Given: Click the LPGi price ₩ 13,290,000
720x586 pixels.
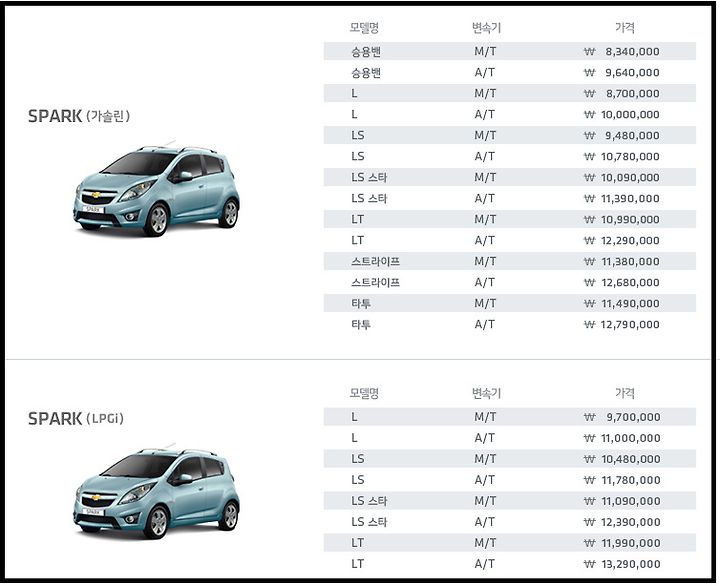Looking at the screenshot, I should (x=622, y=564).
